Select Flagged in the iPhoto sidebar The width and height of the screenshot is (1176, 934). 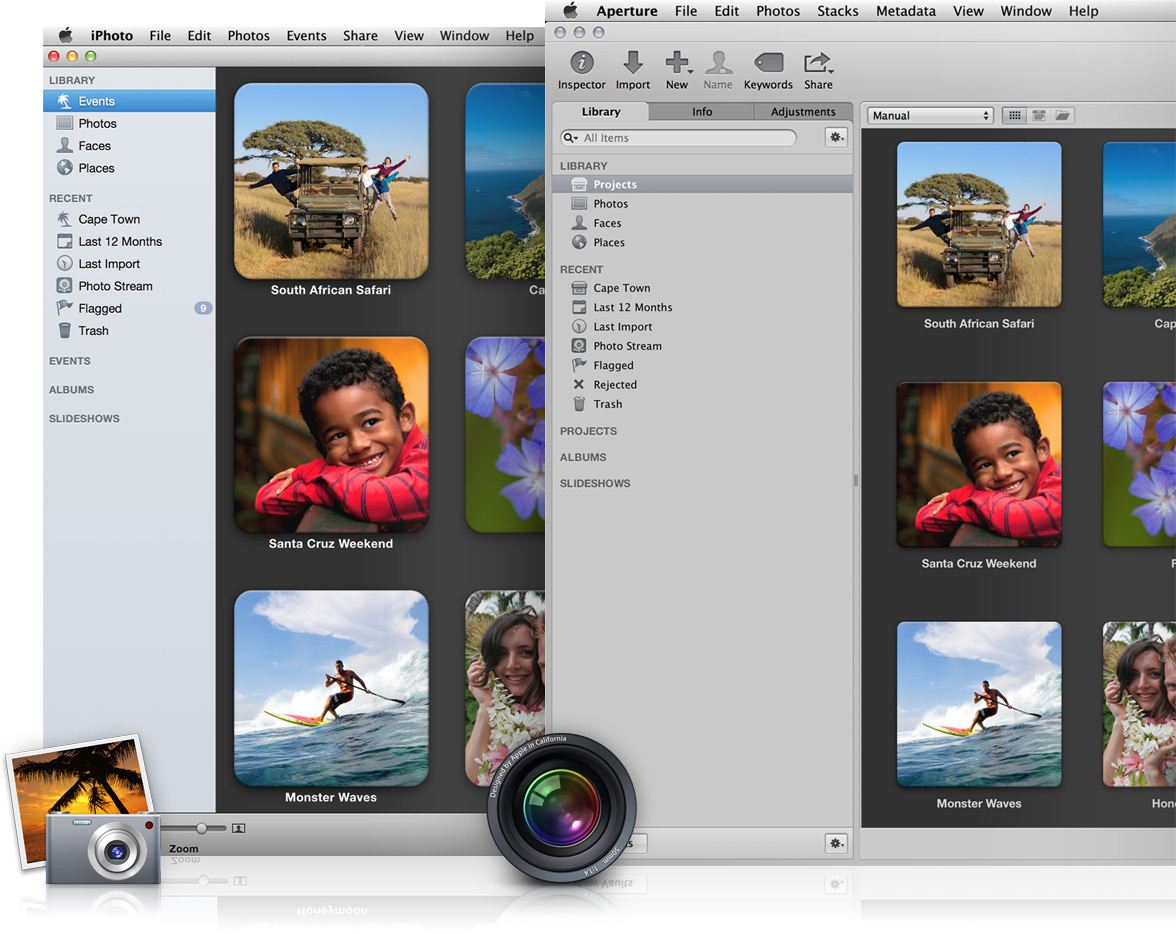point(100,309)
